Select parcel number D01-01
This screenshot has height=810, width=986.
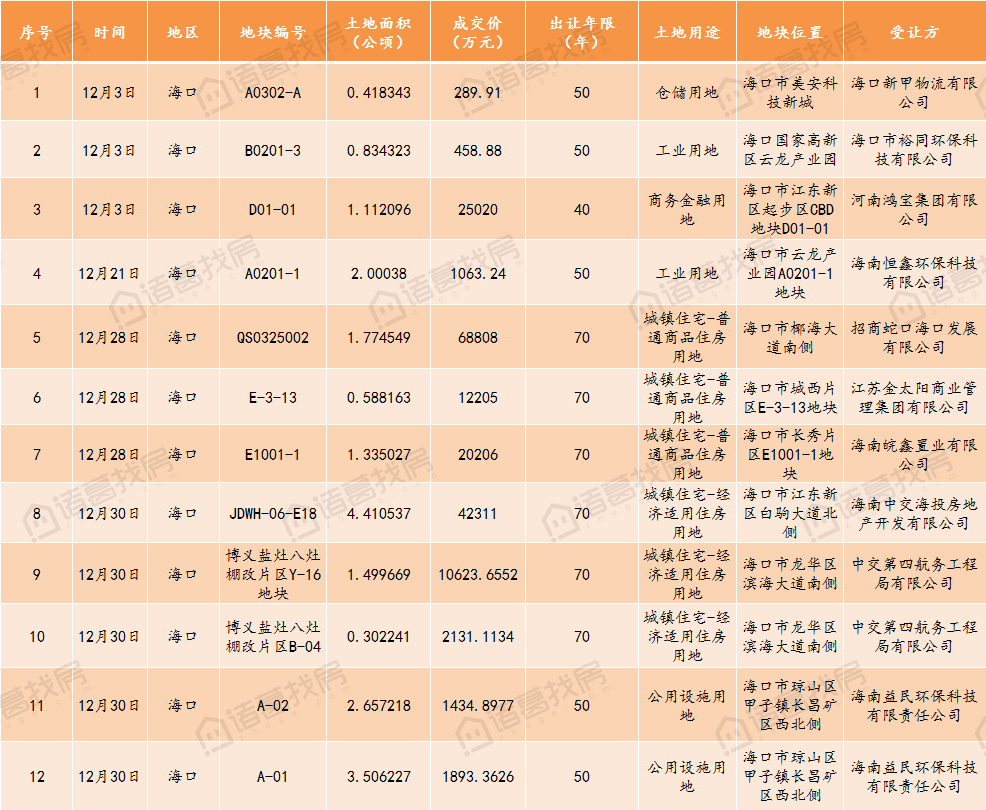click(x=272, y=209)
